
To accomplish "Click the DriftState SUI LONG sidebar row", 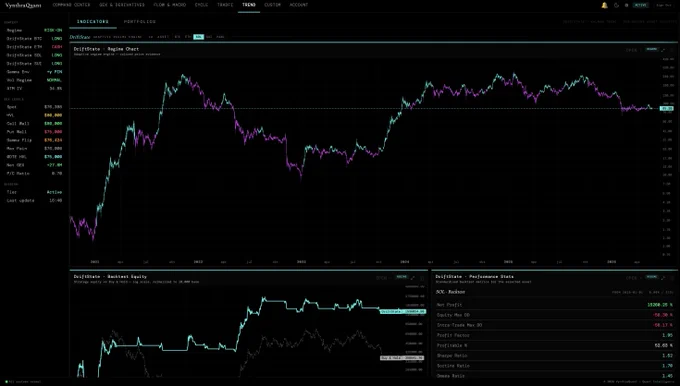I will 34,63.
